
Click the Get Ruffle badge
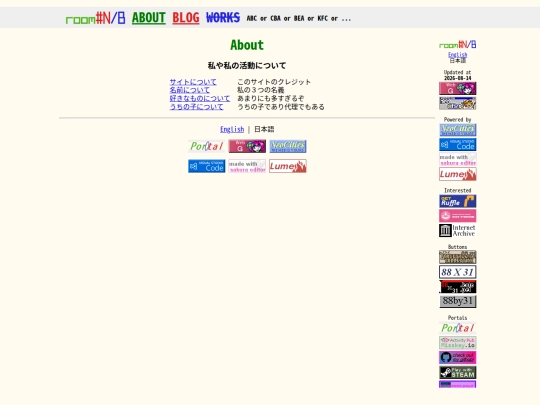point(458,201)
